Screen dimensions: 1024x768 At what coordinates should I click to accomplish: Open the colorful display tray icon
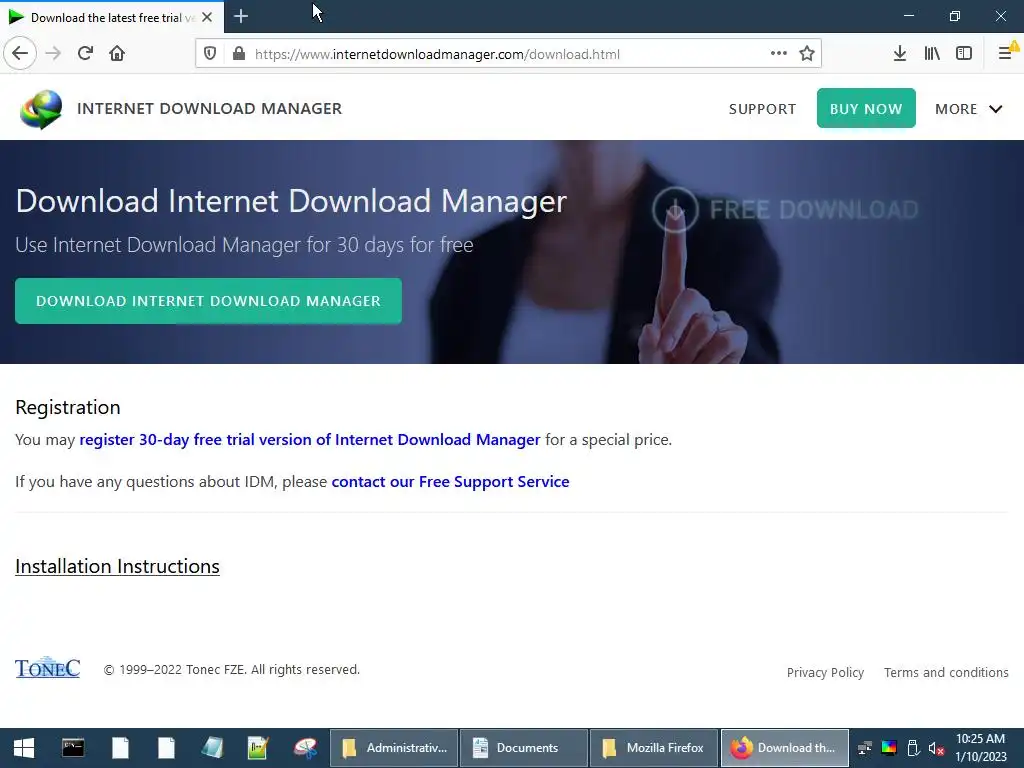889,748
